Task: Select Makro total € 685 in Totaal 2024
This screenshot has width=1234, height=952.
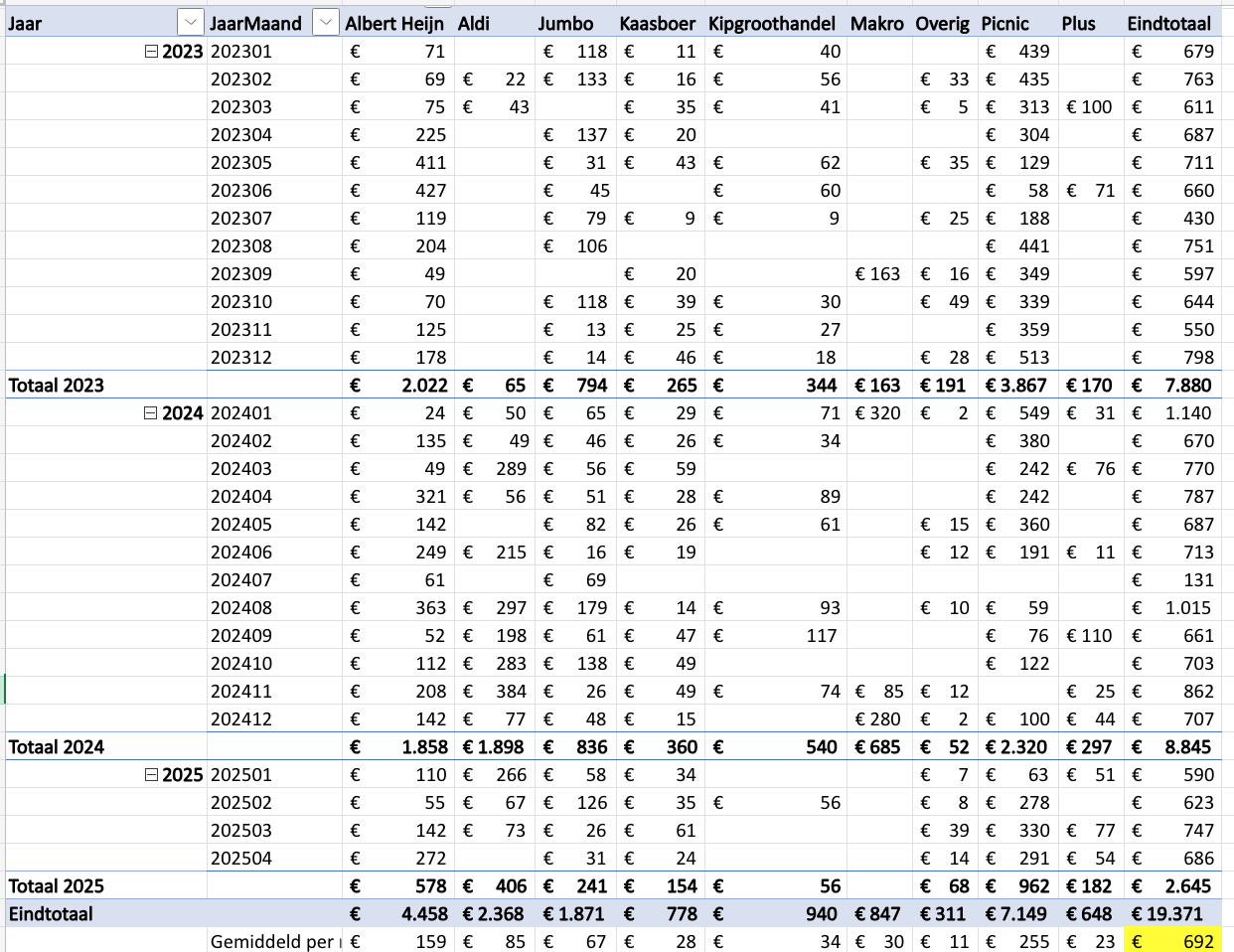Action: click(x=877, y=747)
